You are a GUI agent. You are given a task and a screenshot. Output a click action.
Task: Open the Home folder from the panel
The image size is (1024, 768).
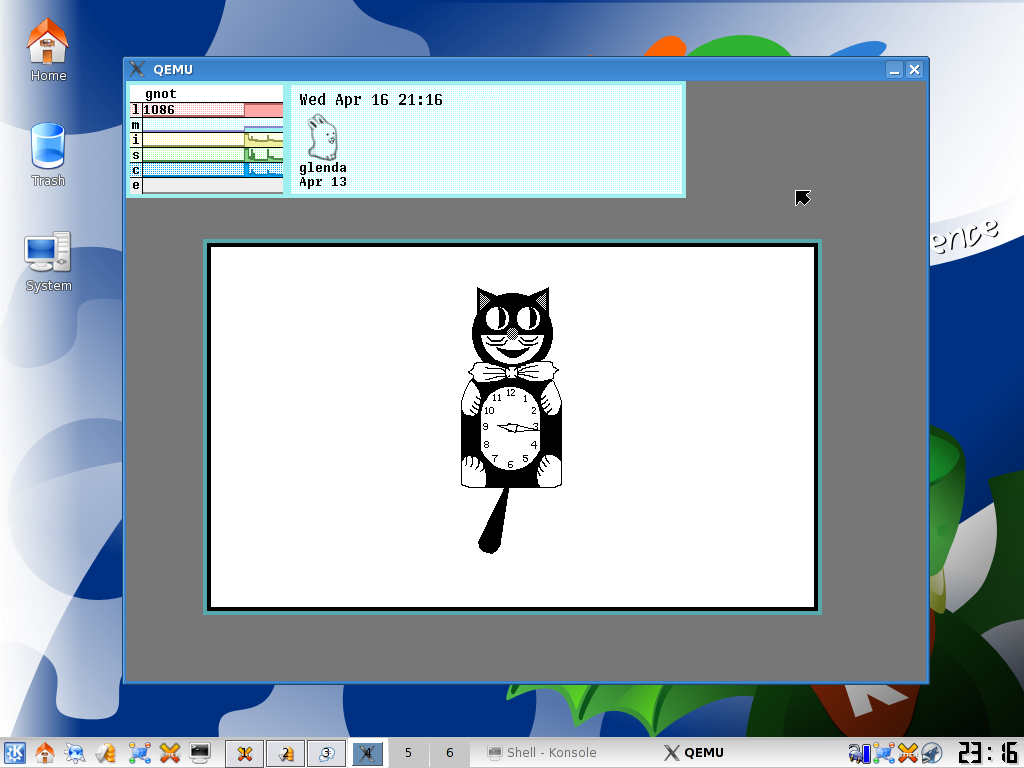coord(44,753)
